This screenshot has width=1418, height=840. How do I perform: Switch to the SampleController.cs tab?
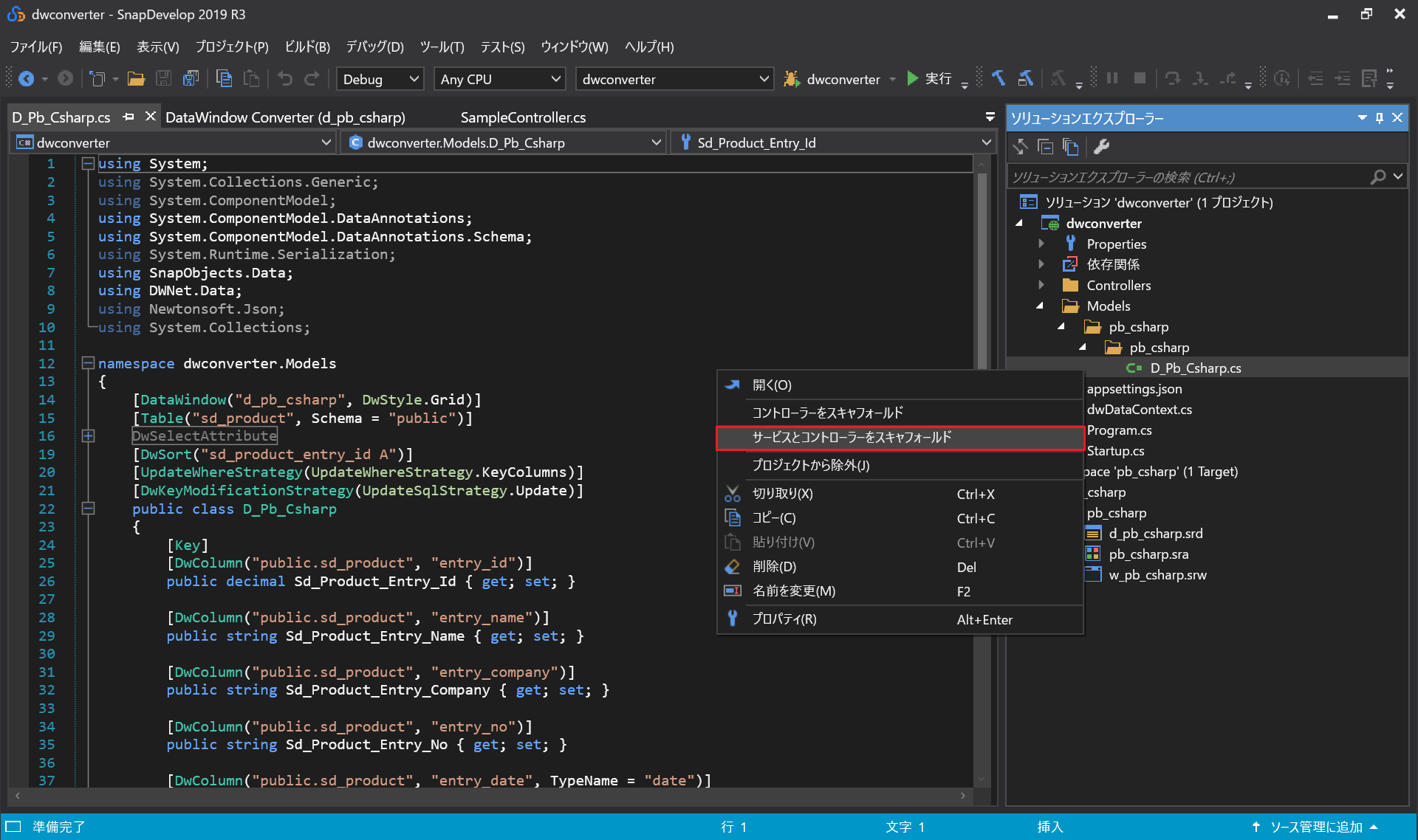click(523, 117)
